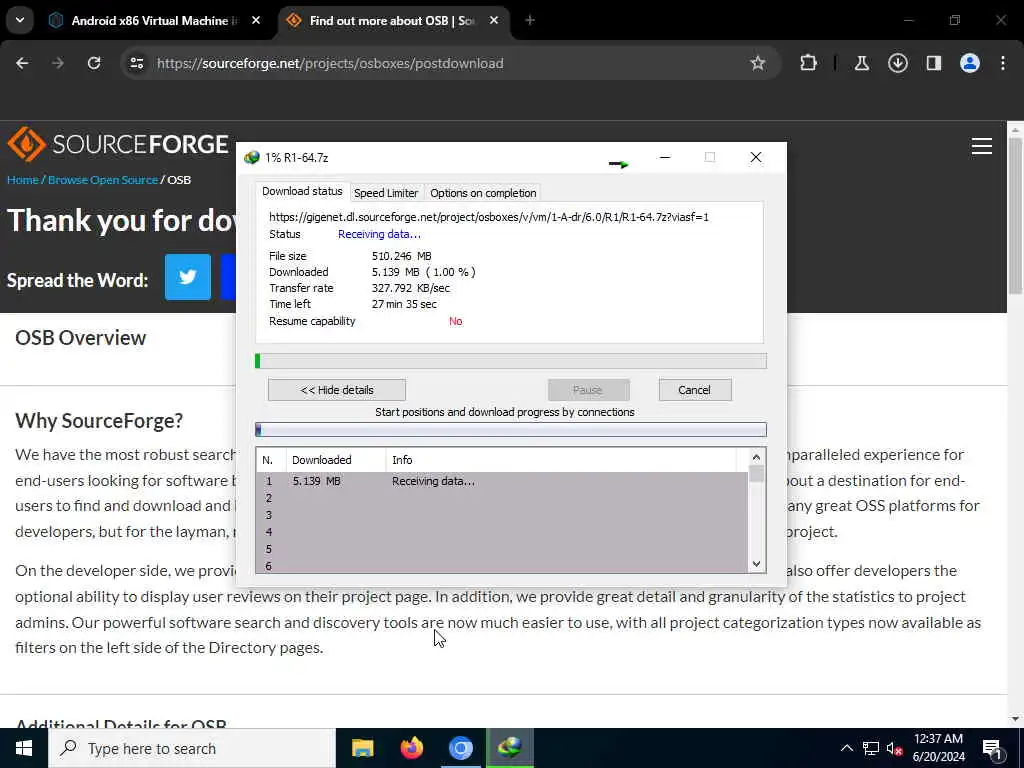The height and width of the screenshot is (768, 1024).
Task: Select connection row 6
Action: [x=502, y=566]
